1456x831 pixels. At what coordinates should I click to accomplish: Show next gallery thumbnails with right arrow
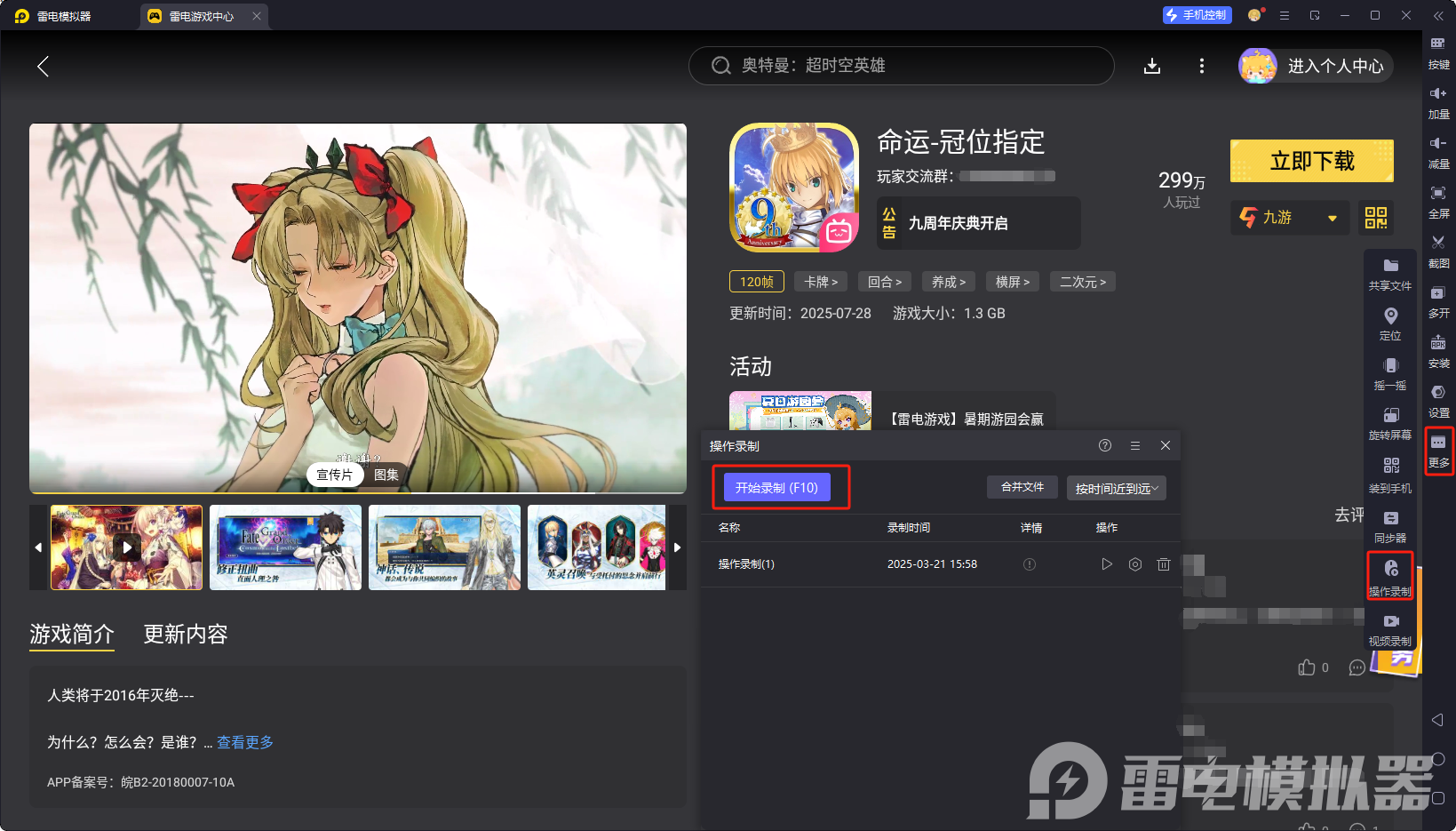677,547
